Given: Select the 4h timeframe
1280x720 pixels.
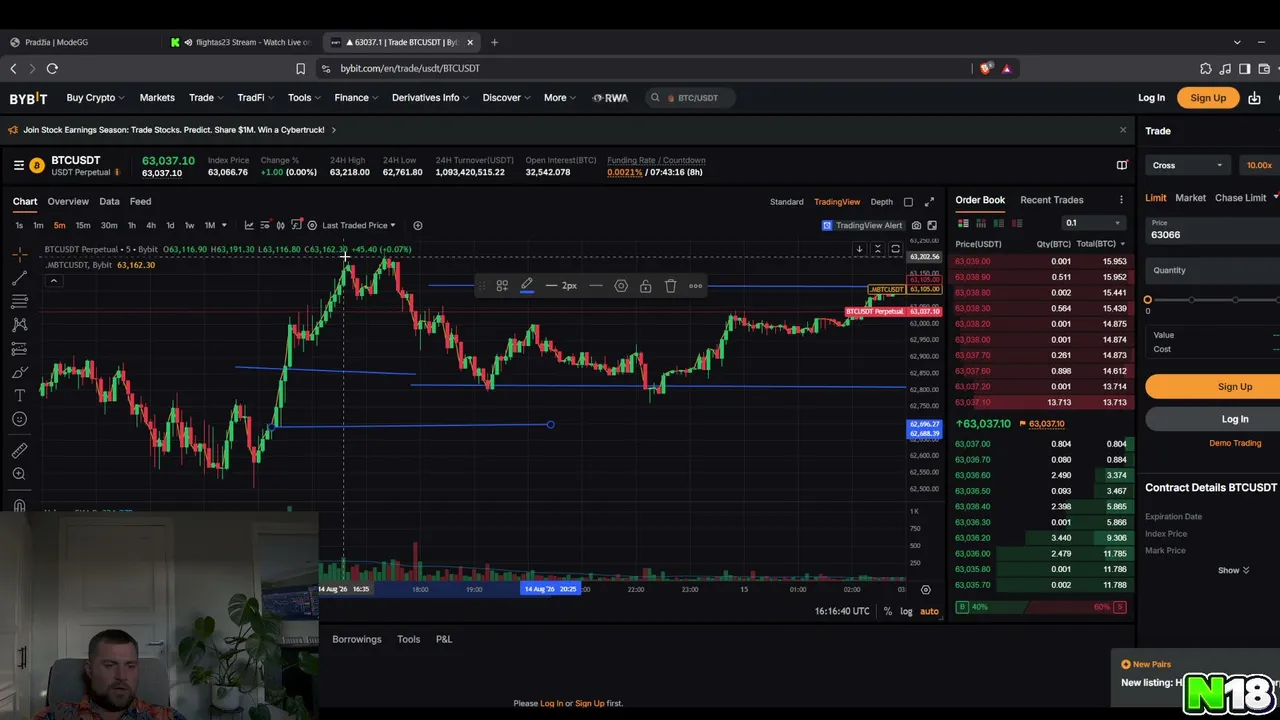Looking at the screenshot, I should pos(151,225).
